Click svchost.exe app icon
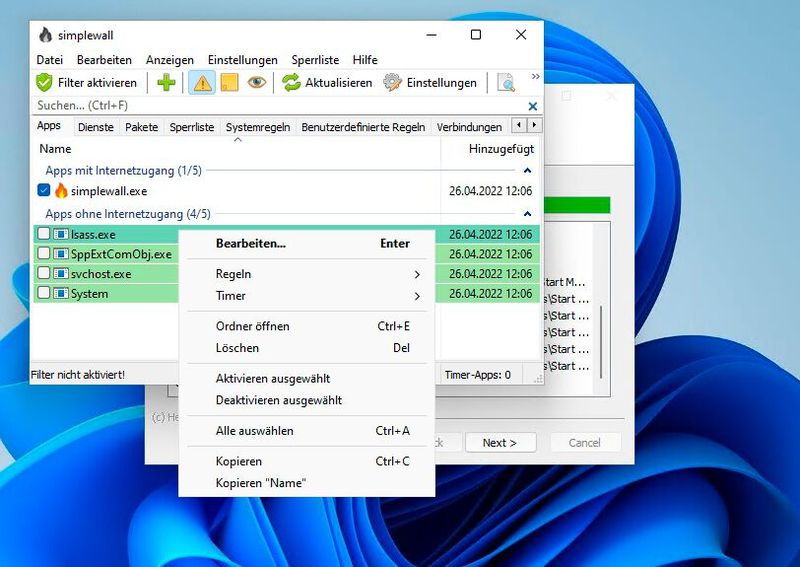 point(61,274)
